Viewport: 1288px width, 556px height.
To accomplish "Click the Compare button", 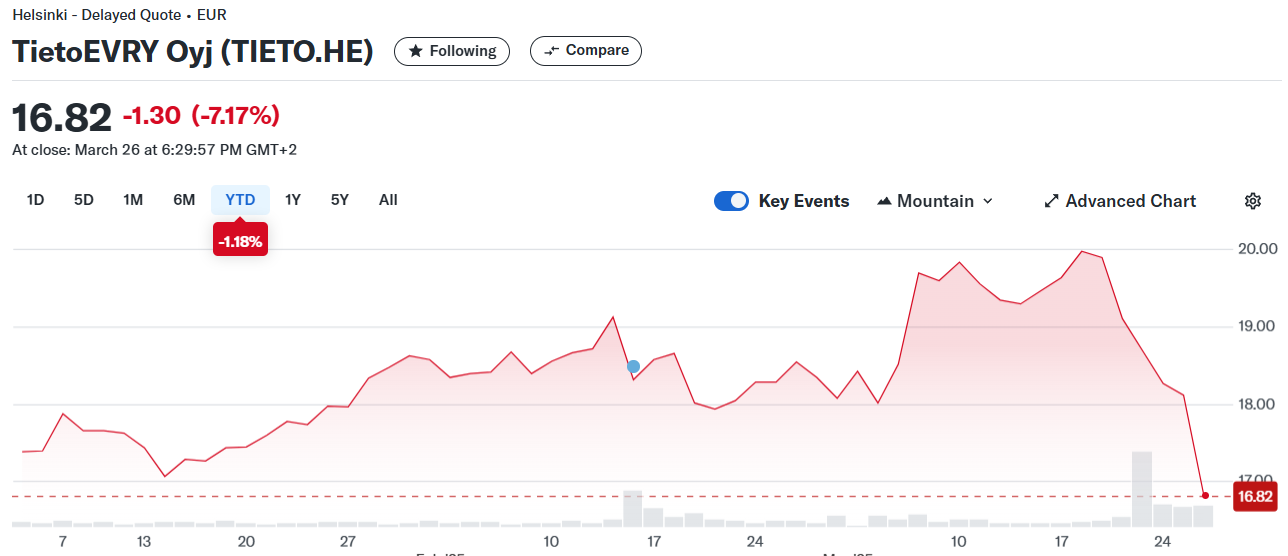I will click(x=586, y=51).
